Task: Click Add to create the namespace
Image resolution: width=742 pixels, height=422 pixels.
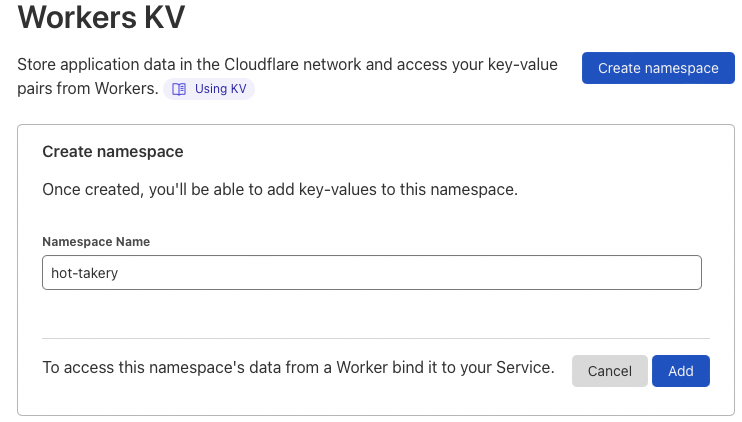Action: (x=680, y=371)
